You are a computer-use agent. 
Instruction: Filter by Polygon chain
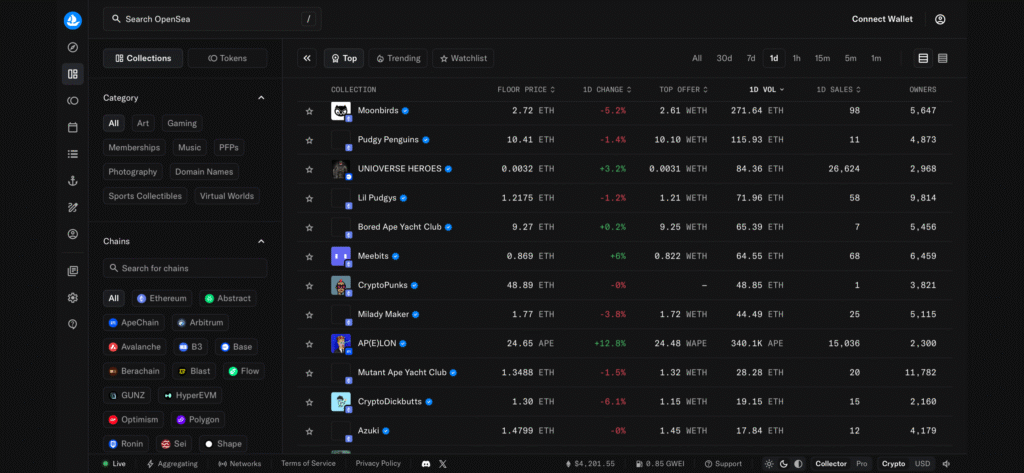coord(199,419)
